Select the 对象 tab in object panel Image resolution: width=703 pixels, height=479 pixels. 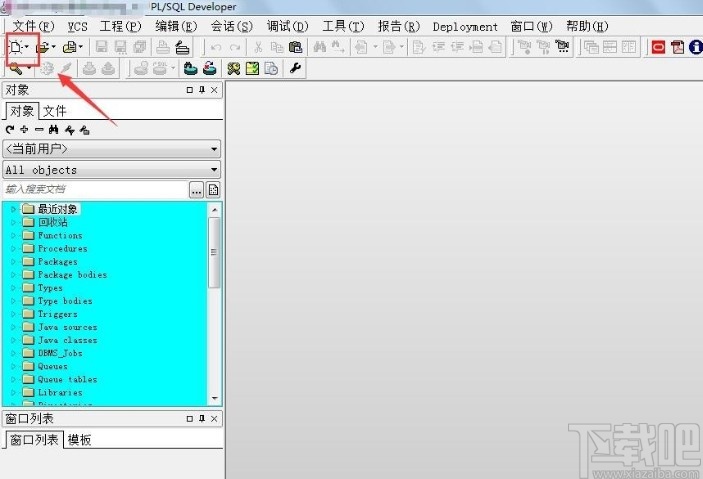tap(22, 111)
